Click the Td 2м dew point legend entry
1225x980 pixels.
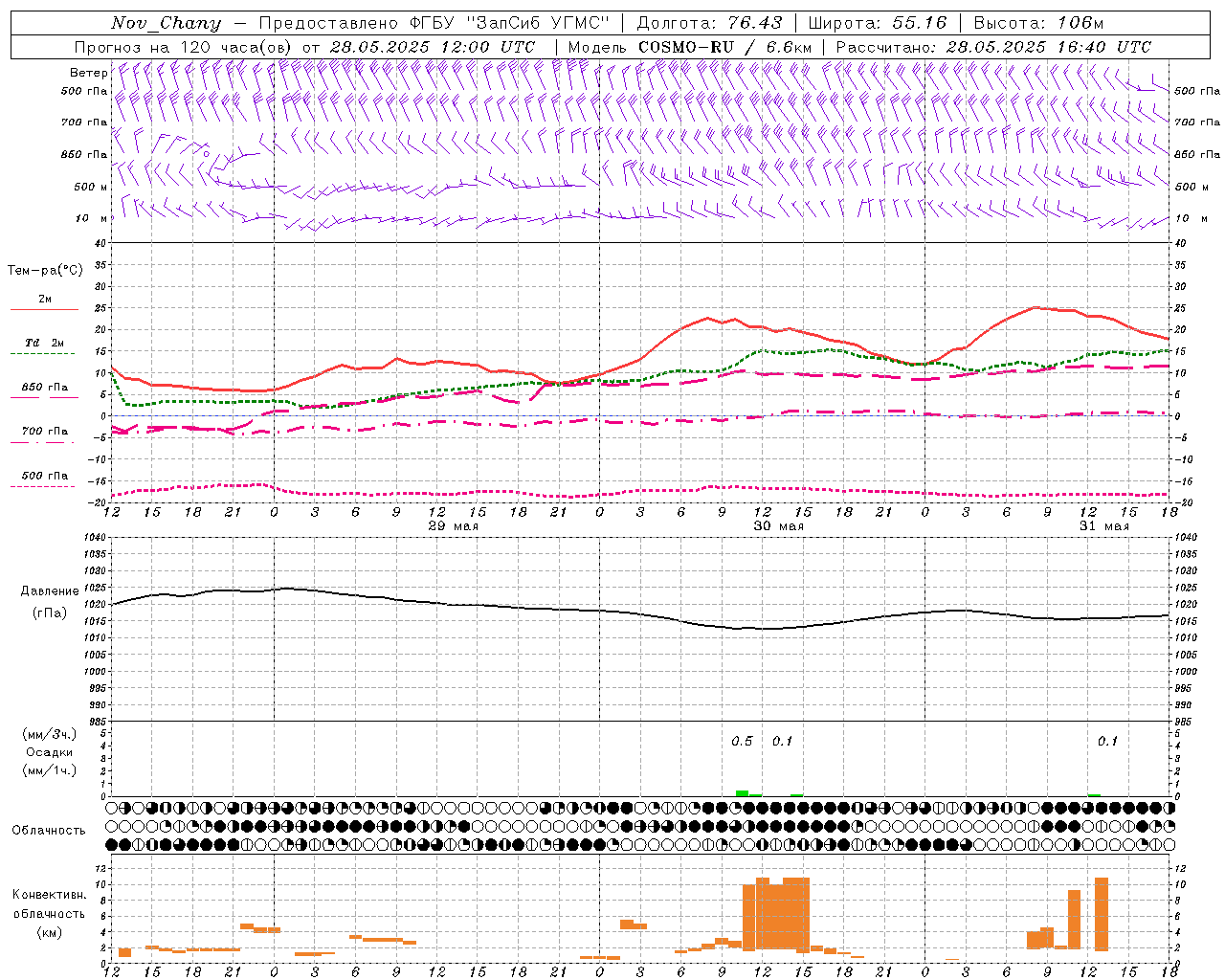pos(44,343)
